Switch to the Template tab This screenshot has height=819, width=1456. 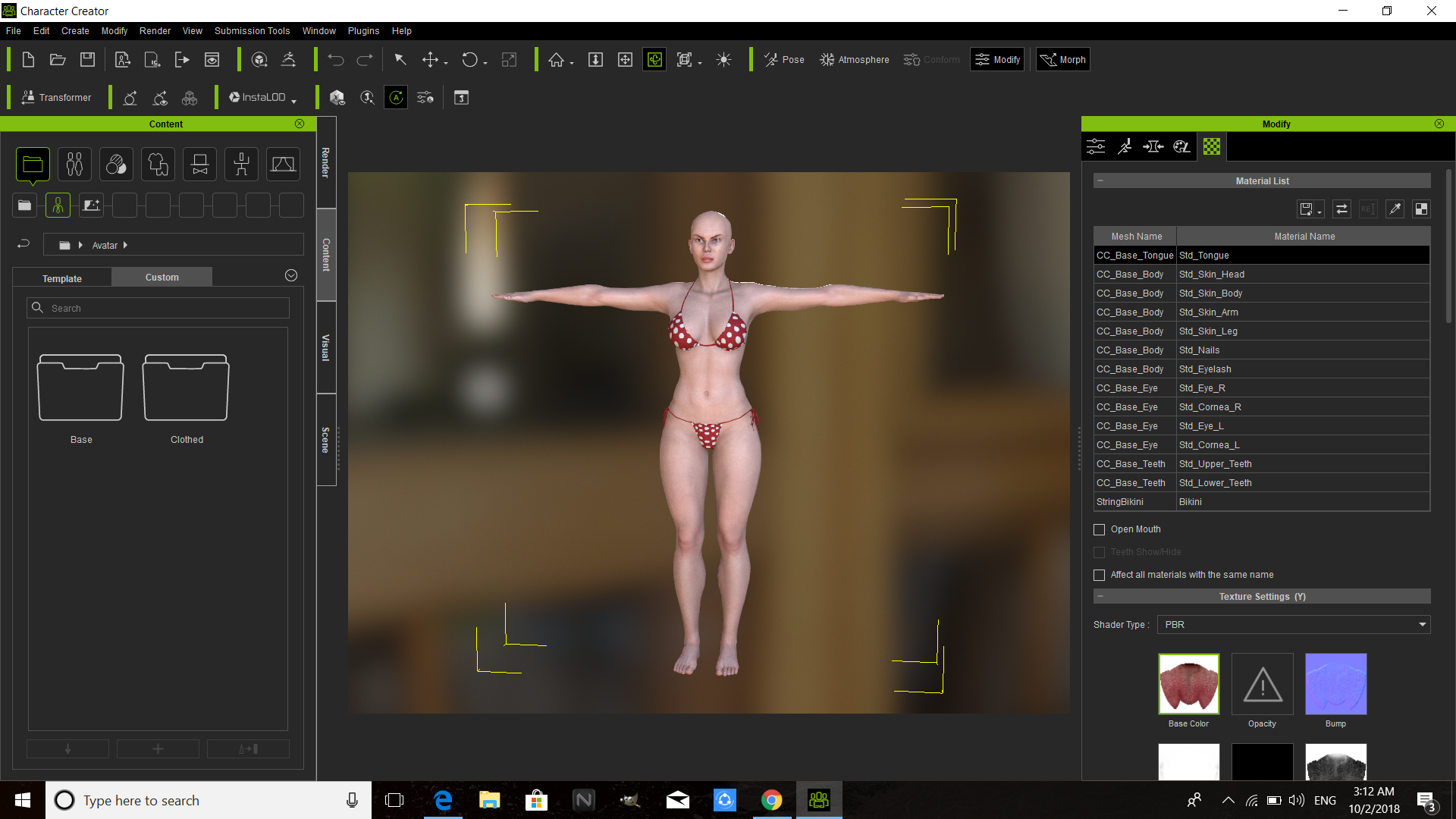(x=62, y=278)
